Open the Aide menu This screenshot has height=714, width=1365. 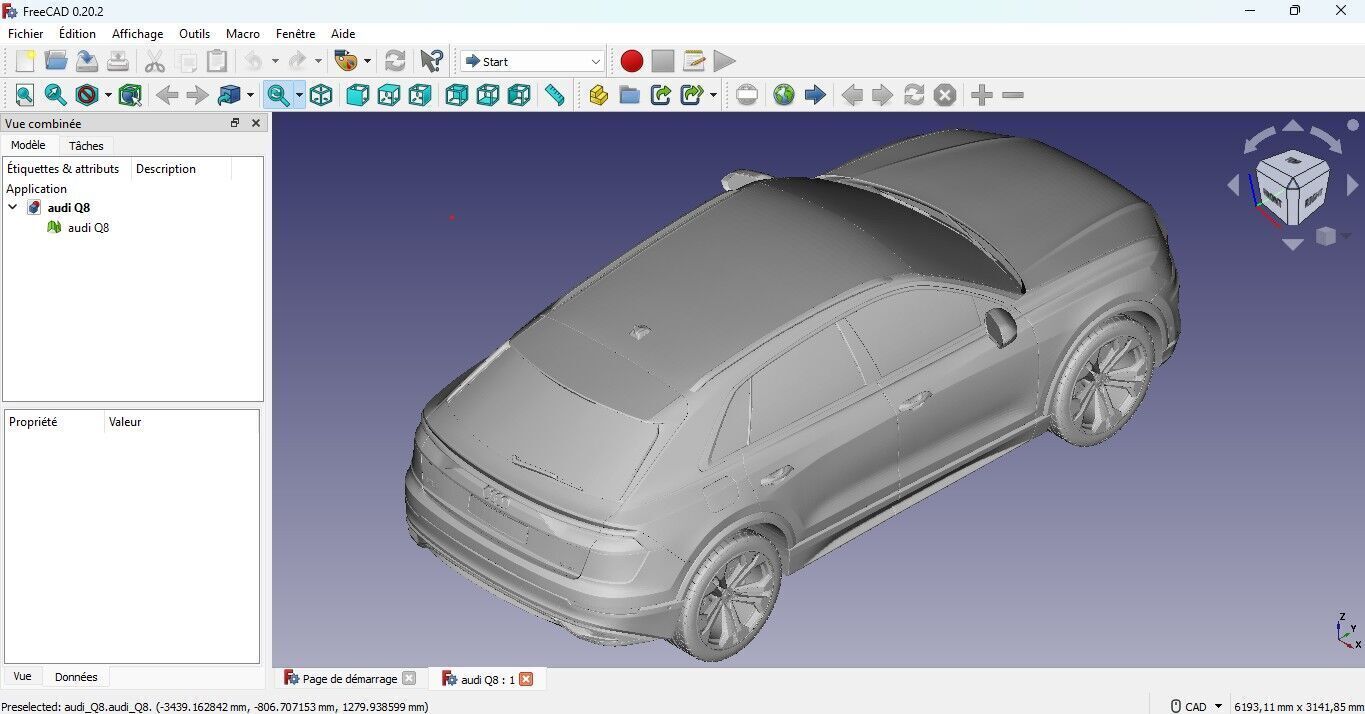(343, 33)
